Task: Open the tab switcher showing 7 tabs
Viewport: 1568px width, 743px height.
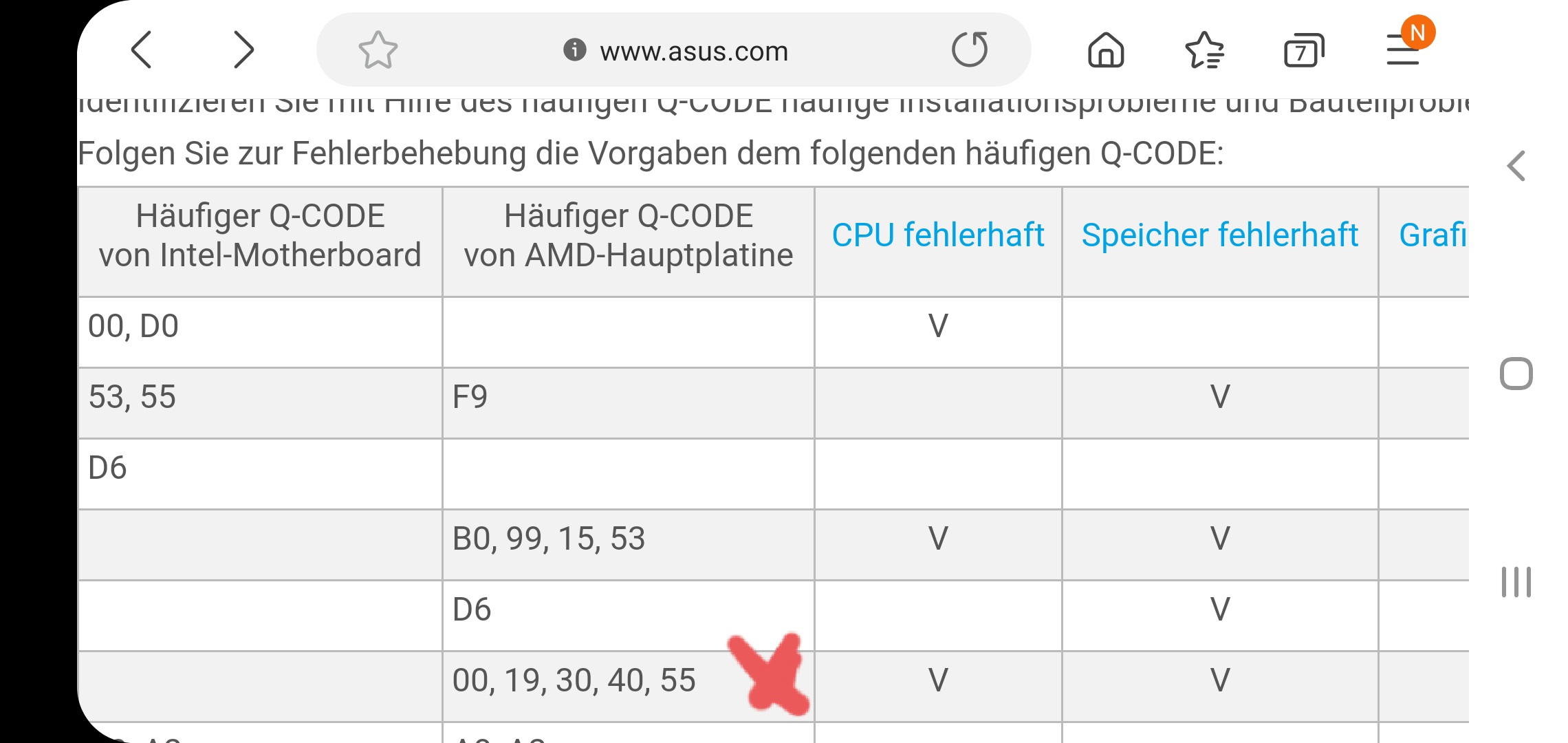Action: tap(1303, 50)
